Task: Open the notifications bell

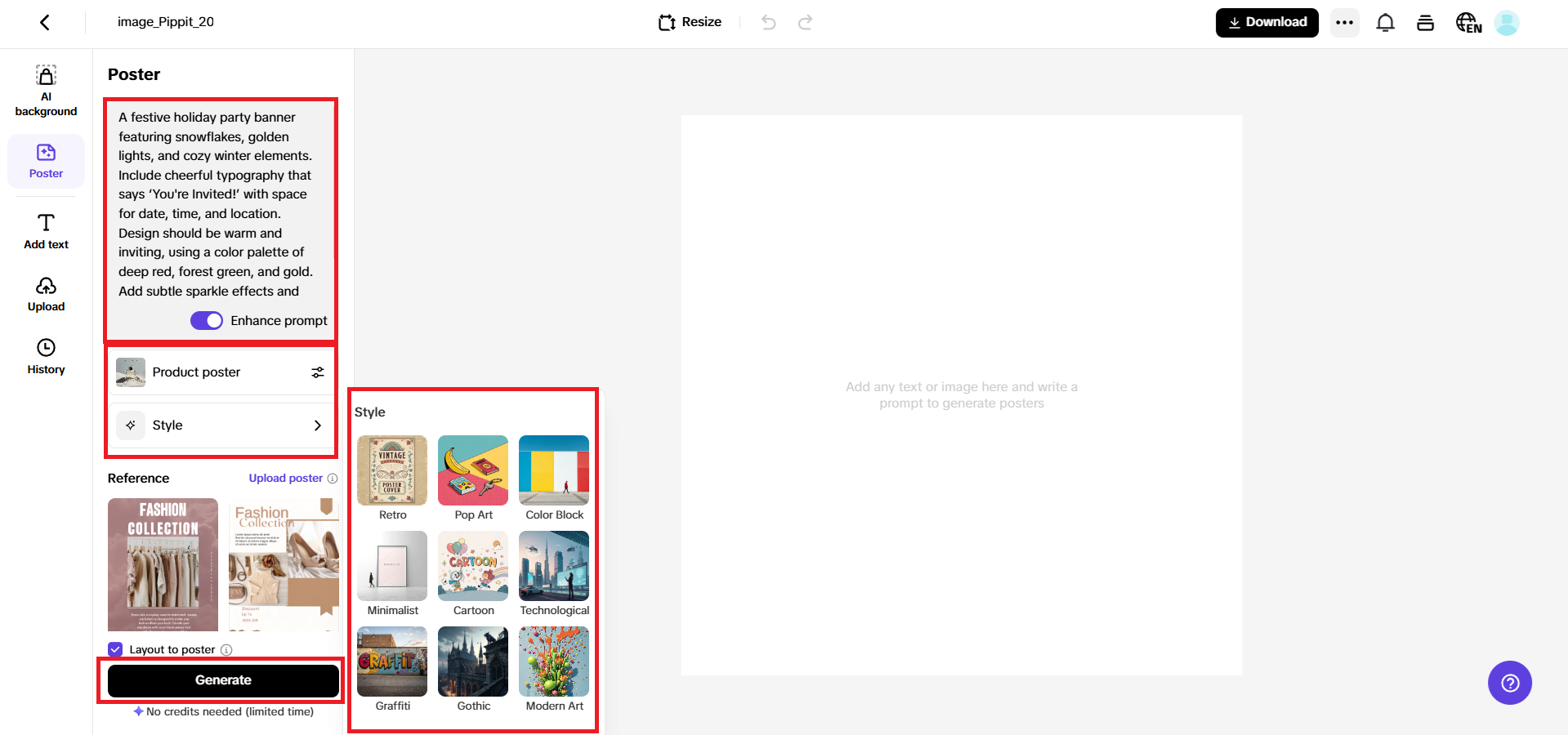Action: (x=1385, y=22)
